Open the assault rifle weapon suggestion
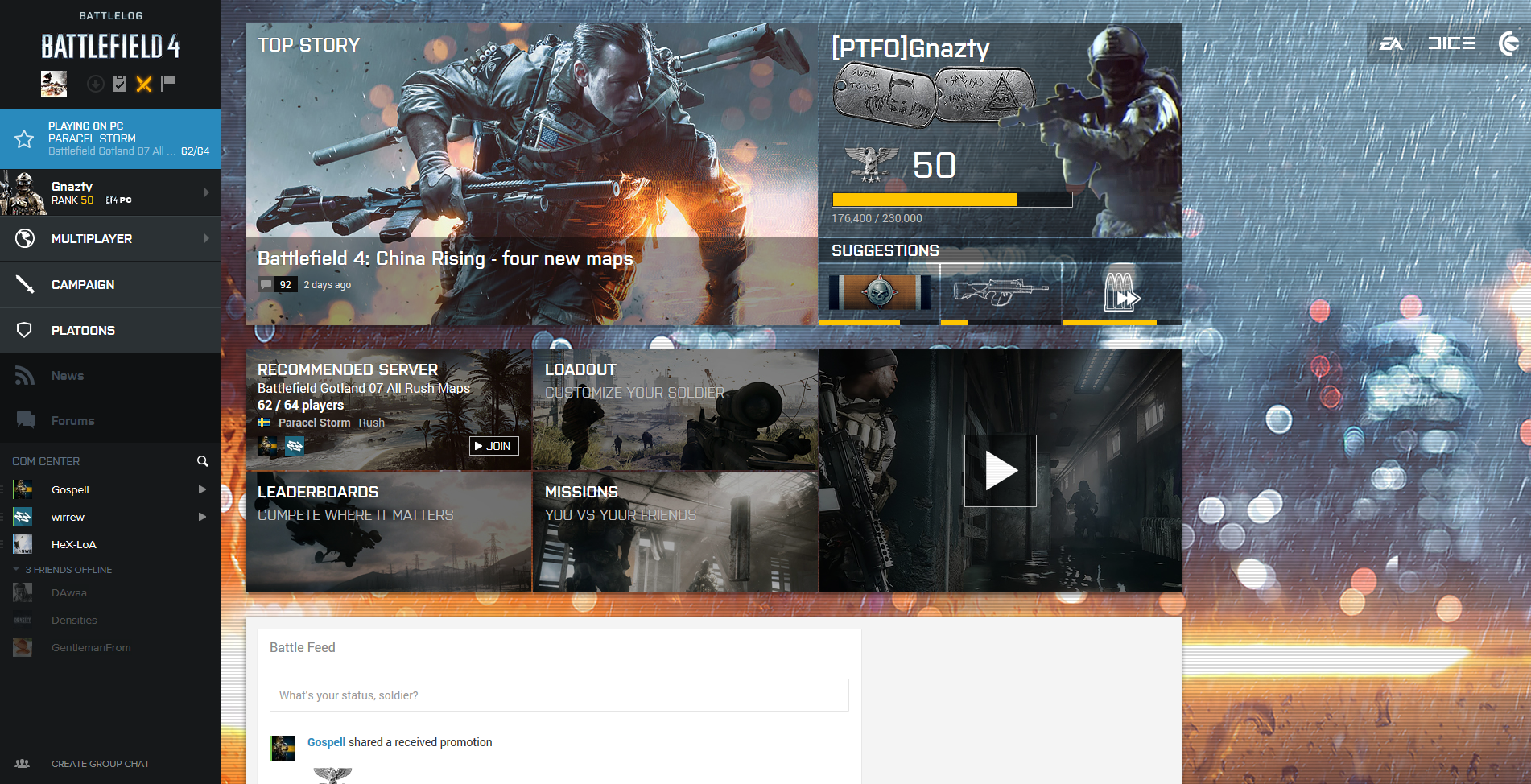The height and width of the screenshot is (784, 1531). pos(1001,291)
